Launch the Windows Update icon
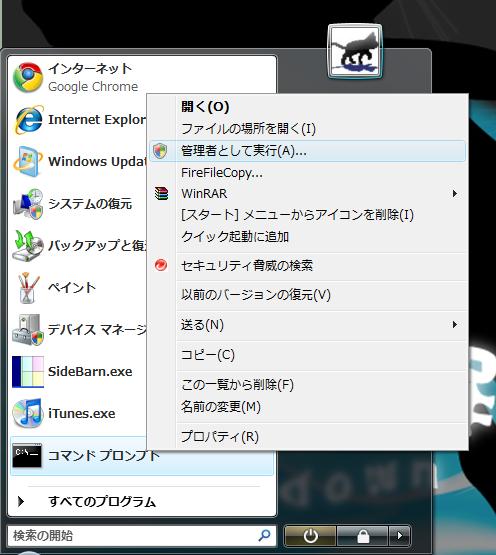The image size is (496, 555). pyautogui.click(x=28, y=161)
